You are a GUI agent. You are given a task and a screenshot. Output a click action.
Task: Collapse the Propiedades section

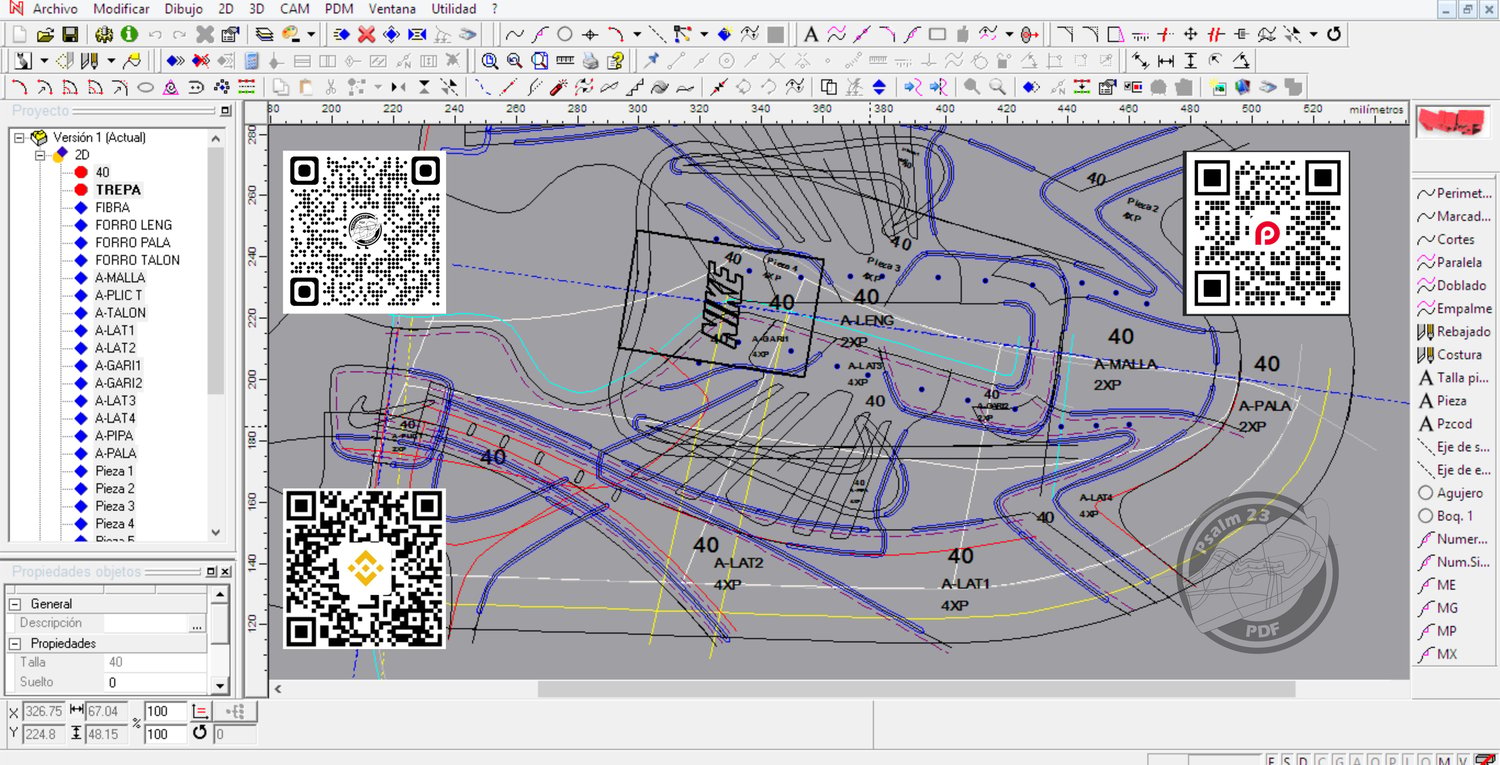(x=15, y=643)
